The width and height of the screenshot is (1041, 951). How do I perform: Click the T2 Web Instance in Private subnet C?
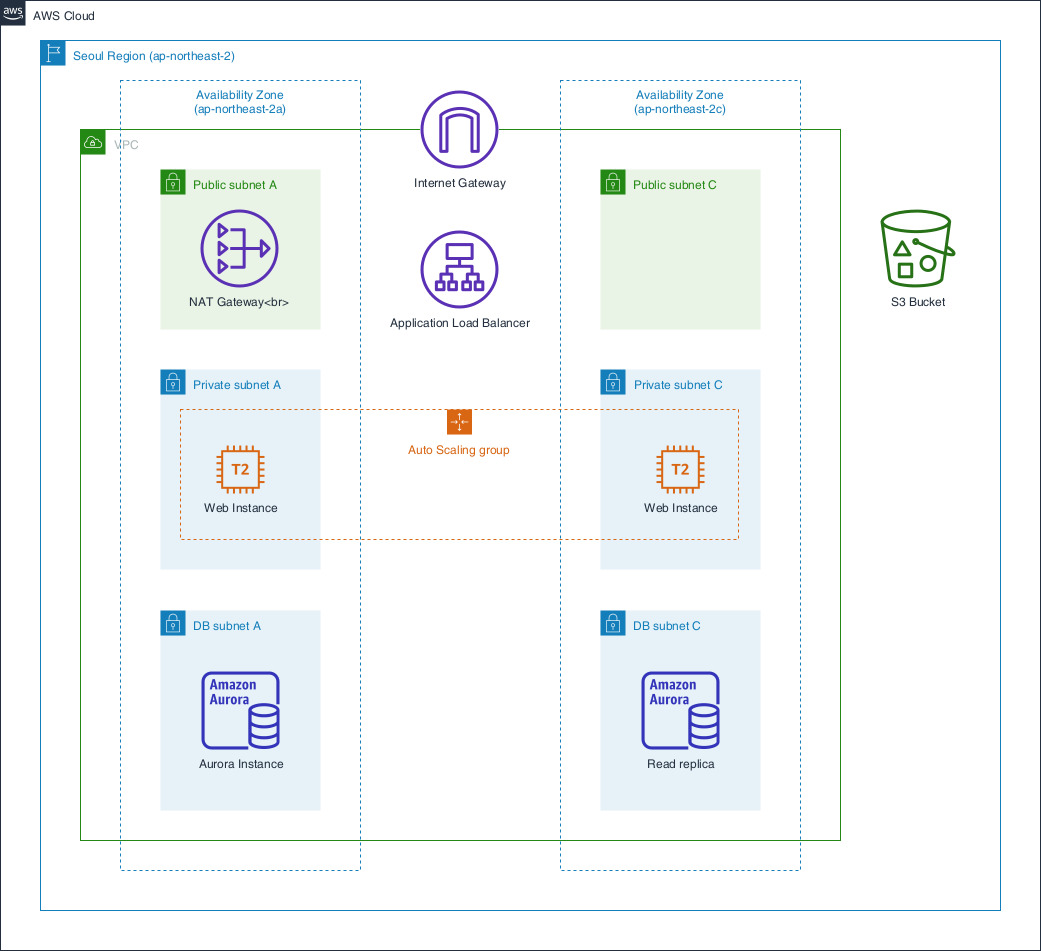(x=681, y=470)
